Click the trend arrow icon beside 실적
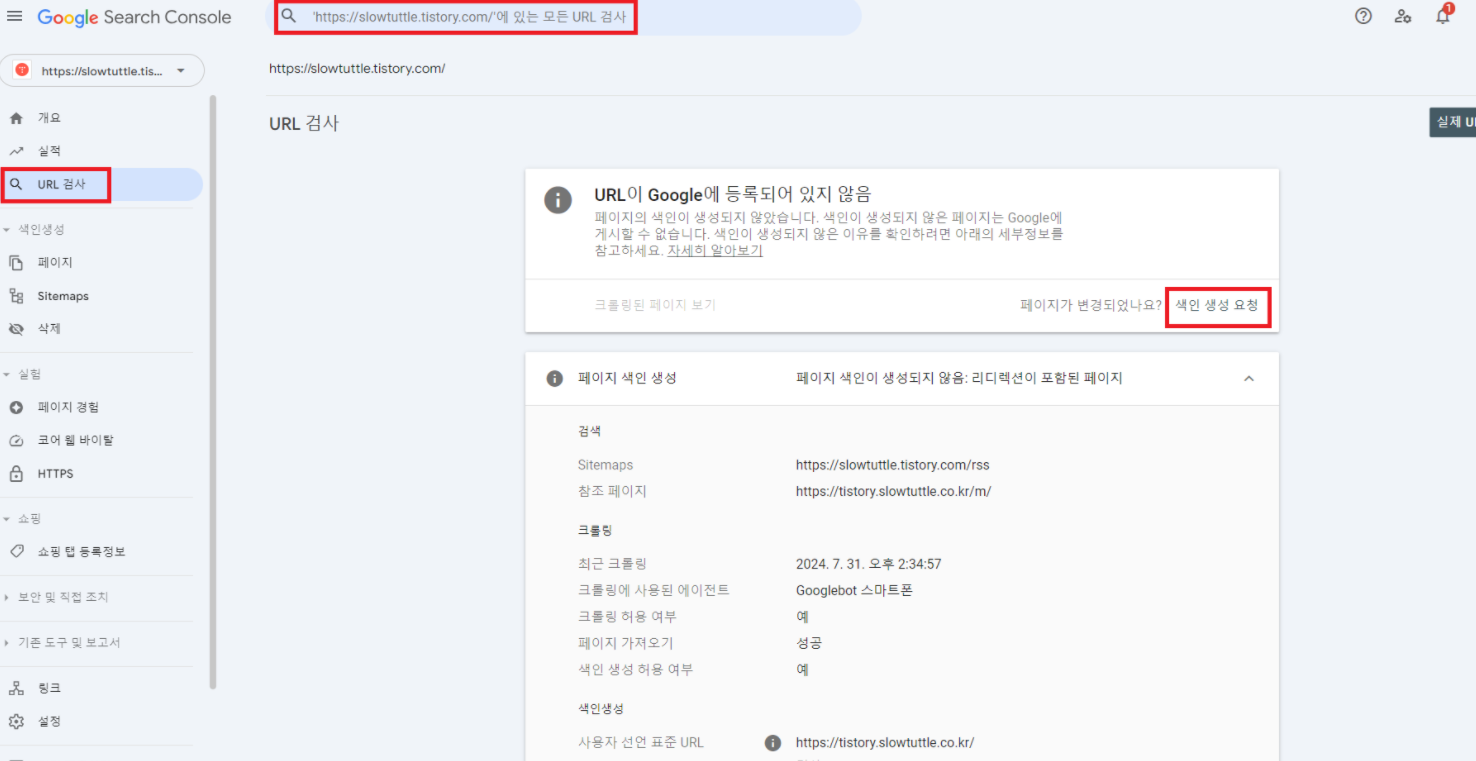This screenshot has height=761, width=1476. tap(16, 151)
